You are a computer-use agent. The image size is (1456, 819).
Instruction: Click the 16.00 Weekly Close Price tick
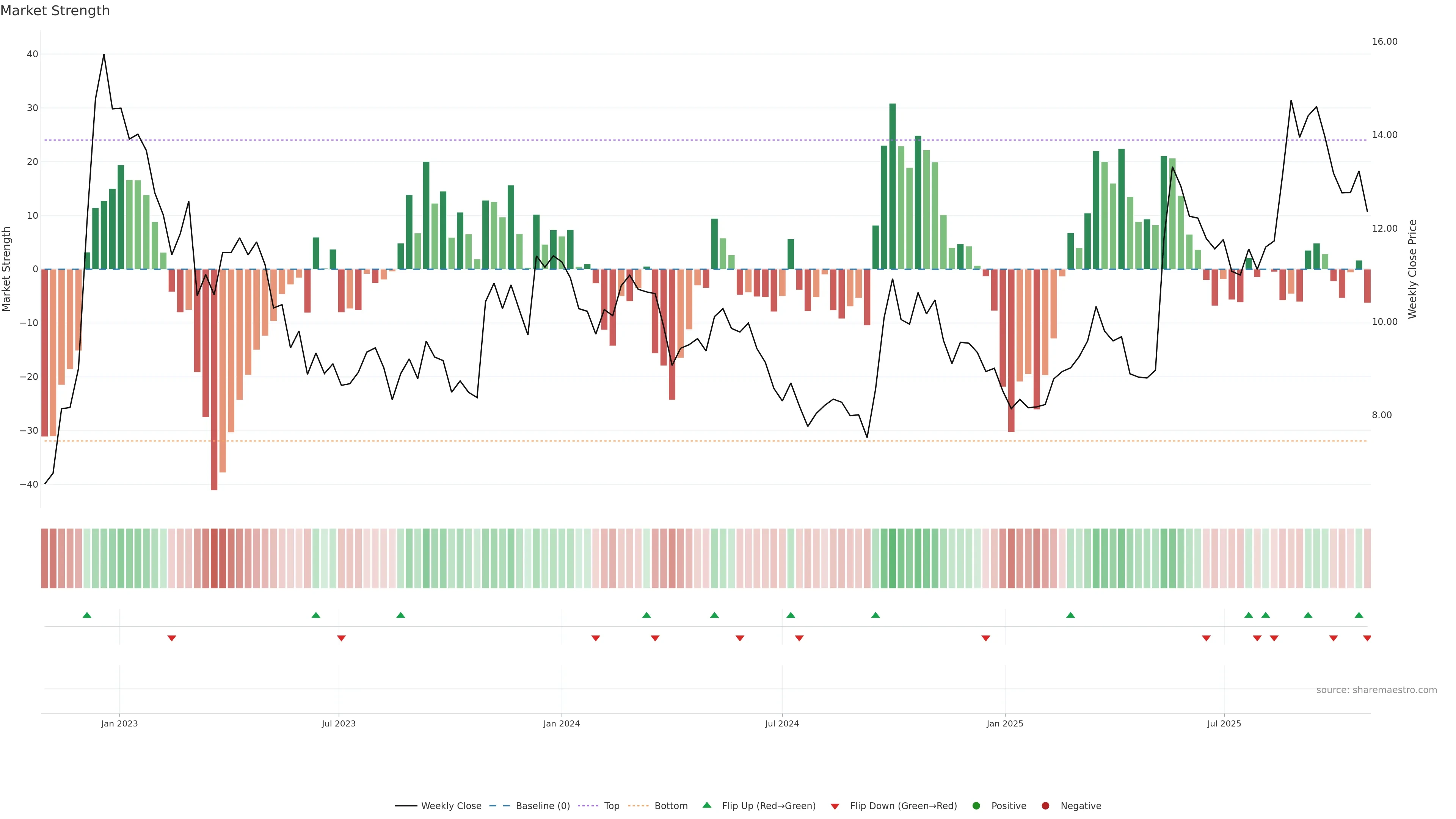coord(1384,42)
